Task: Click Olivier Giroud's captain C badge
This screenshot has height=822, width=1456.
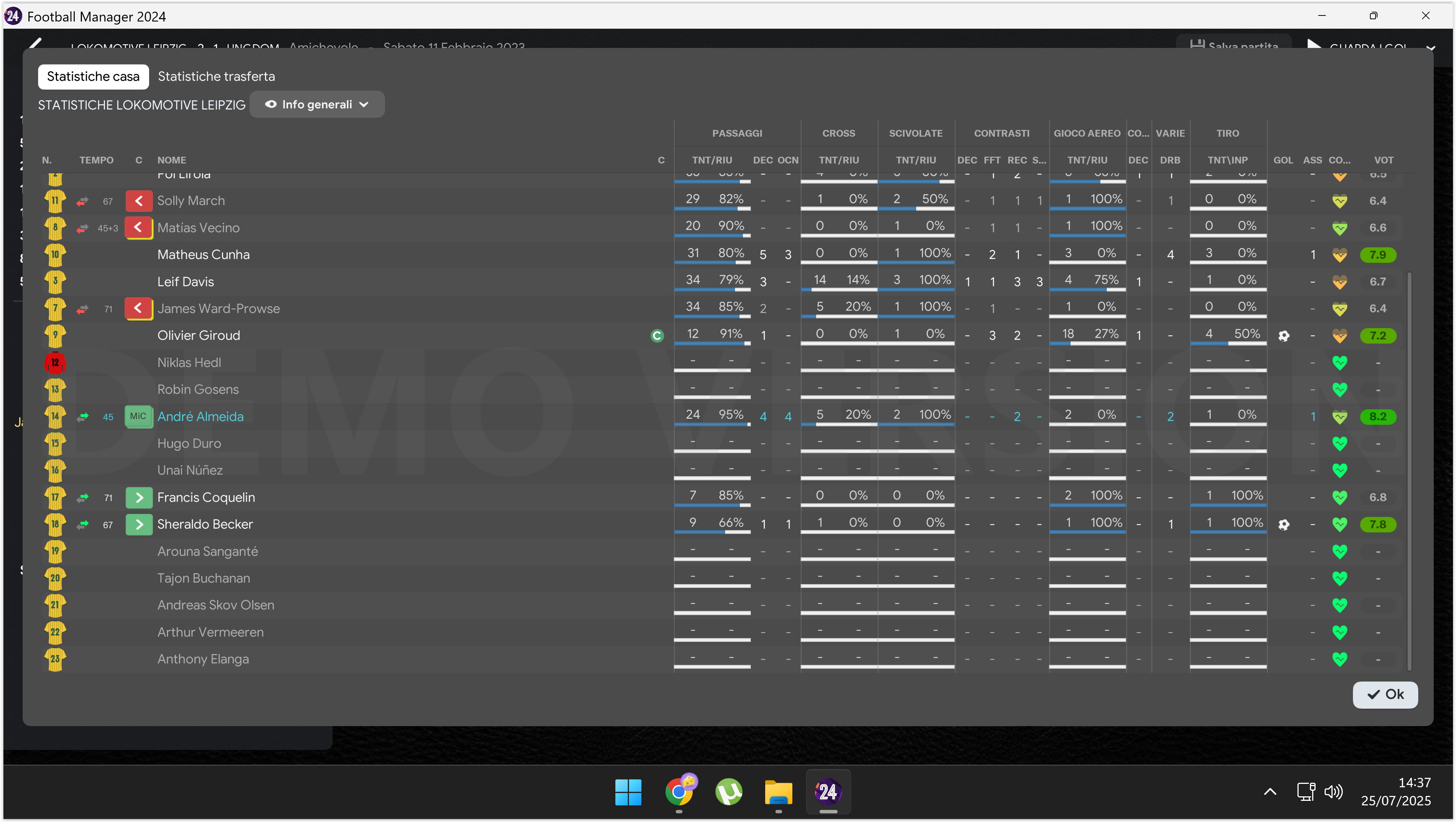Action: click(x=657, y=336)
